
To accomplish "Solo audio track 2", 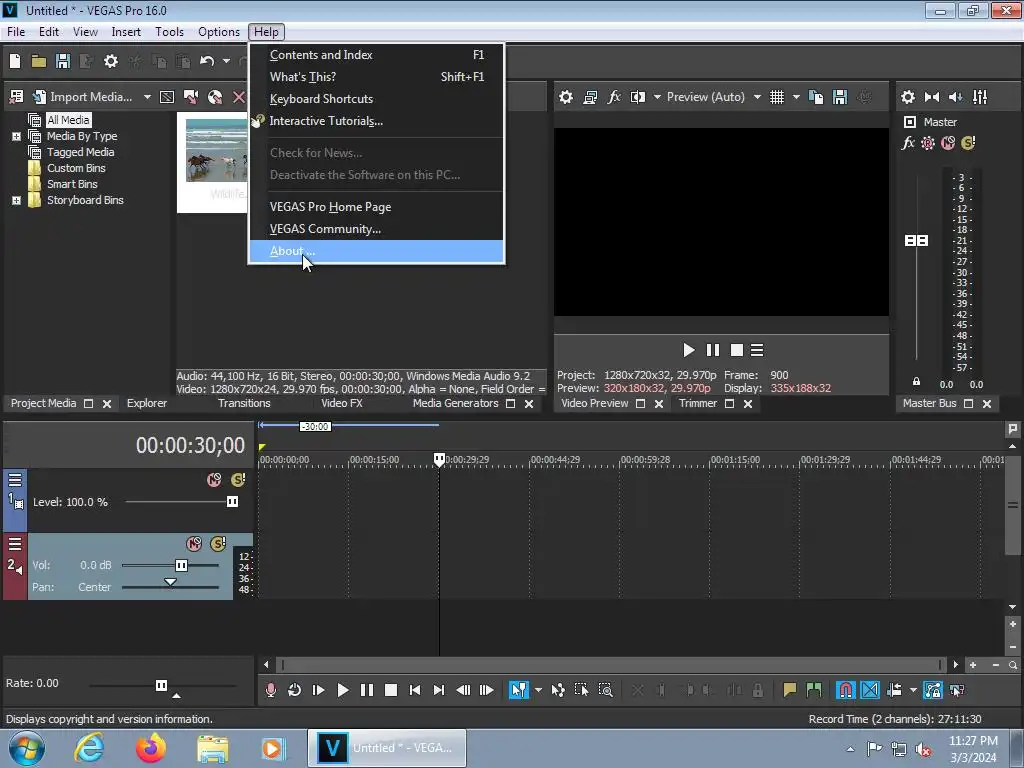I will pos(217,543).
